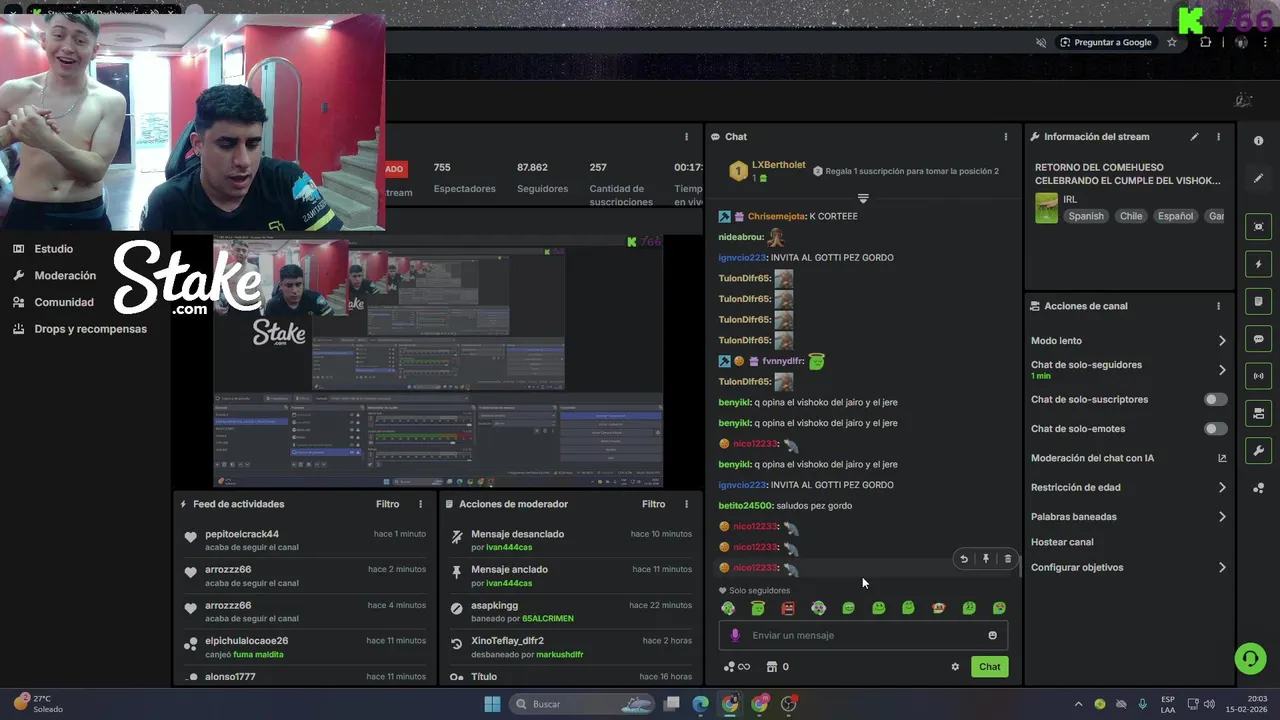This screenshot has height=720, width=1280.
Task: Open external link for Moderación del chat con IA
Action: coord(1222,458)
